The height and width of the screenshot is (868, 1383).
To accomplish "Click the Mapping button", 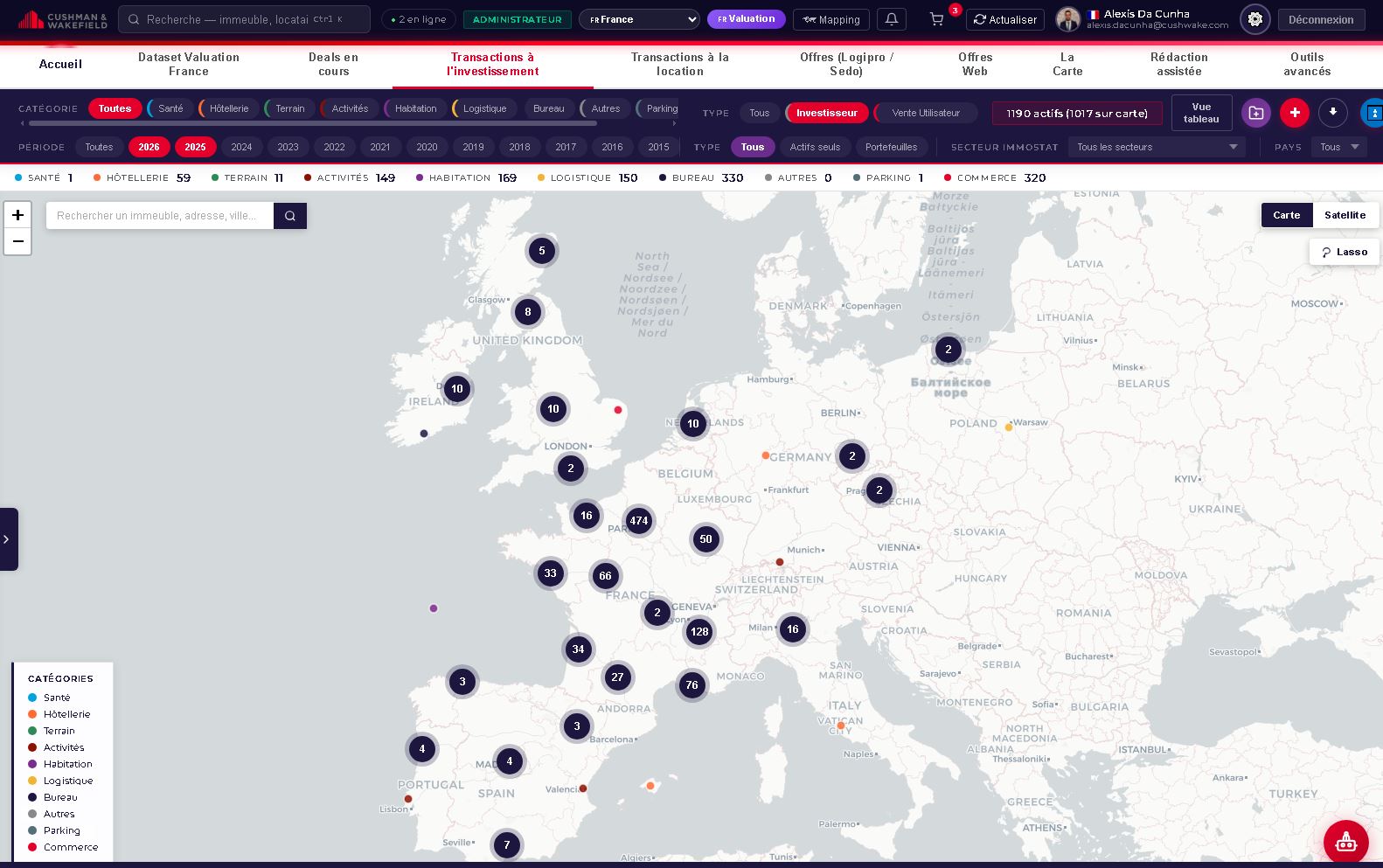I will point(831,19).
